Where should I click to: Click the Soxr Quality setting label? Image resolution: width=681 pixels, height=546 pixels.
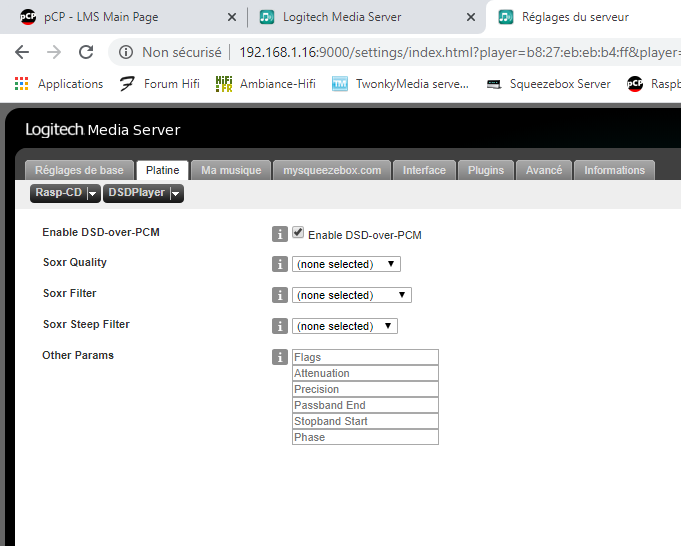click(x=75, y=262)
